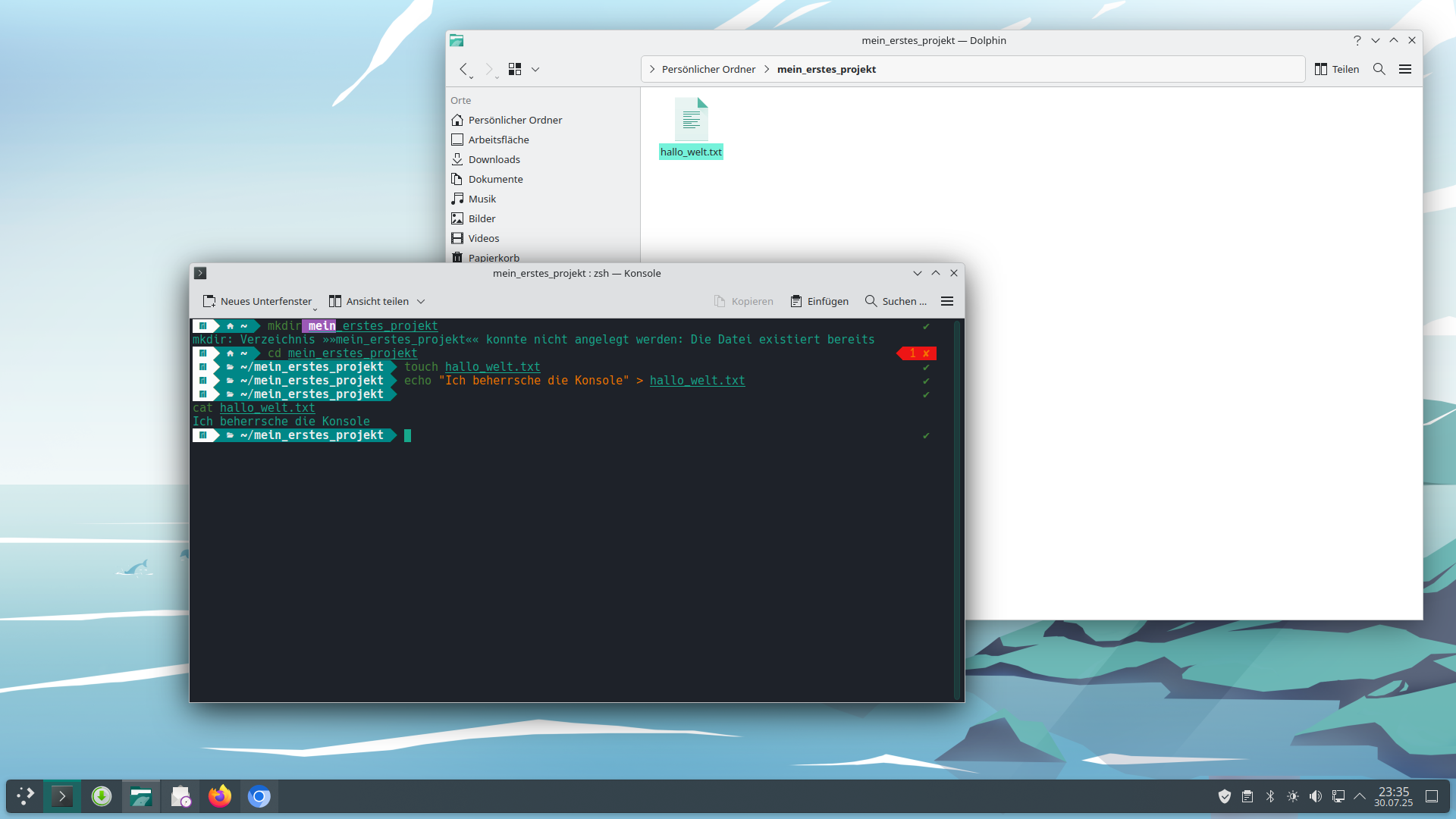Expand breadcrumb chevron before Persönlicher Ordner
This screenshot has height=819, width=1456.
[x=652, y=69]
